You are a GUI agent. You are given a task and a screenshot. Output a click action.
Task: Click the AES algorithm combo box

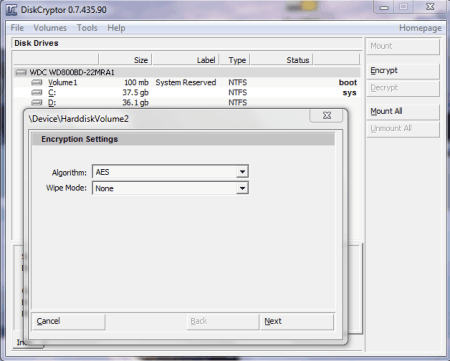click(x=170, y=172)
